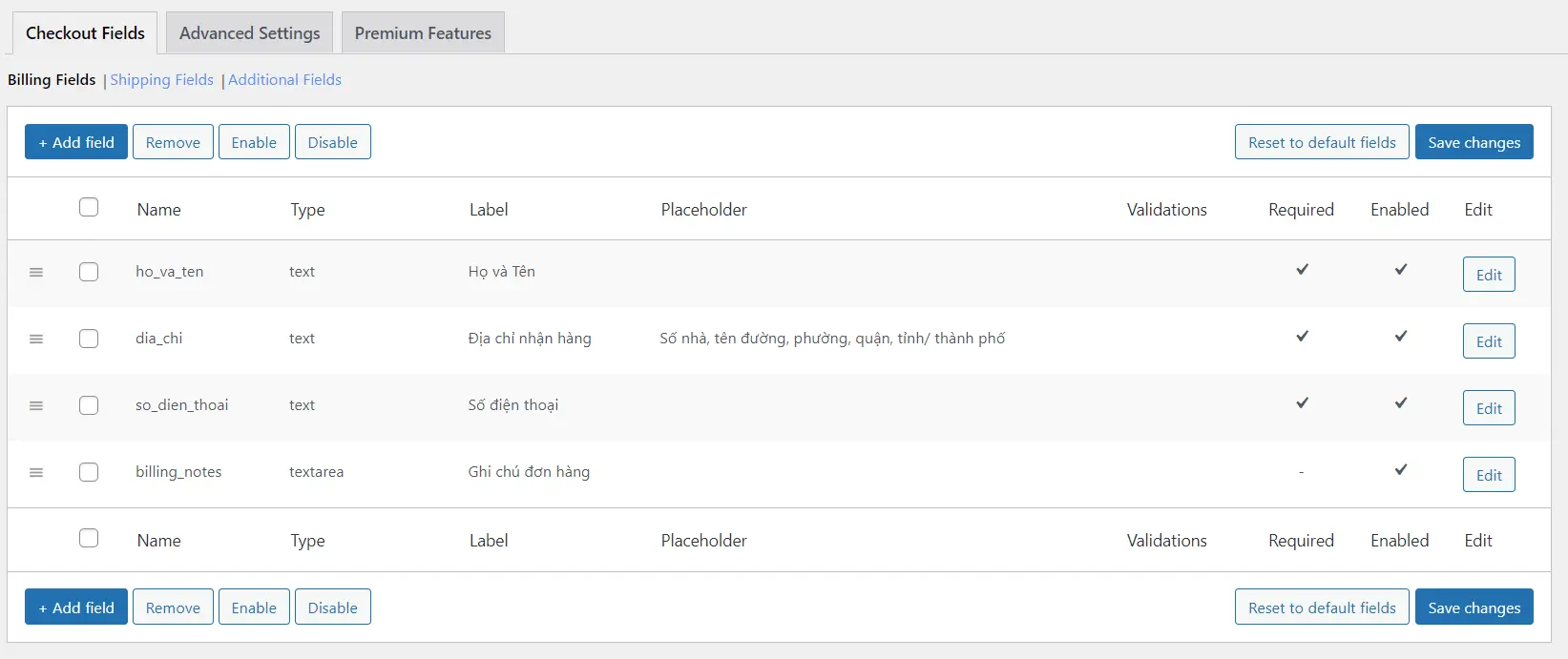Click Enabled checkmark for billing_notes field
Screen dimensions: 1568x659
1400,470
